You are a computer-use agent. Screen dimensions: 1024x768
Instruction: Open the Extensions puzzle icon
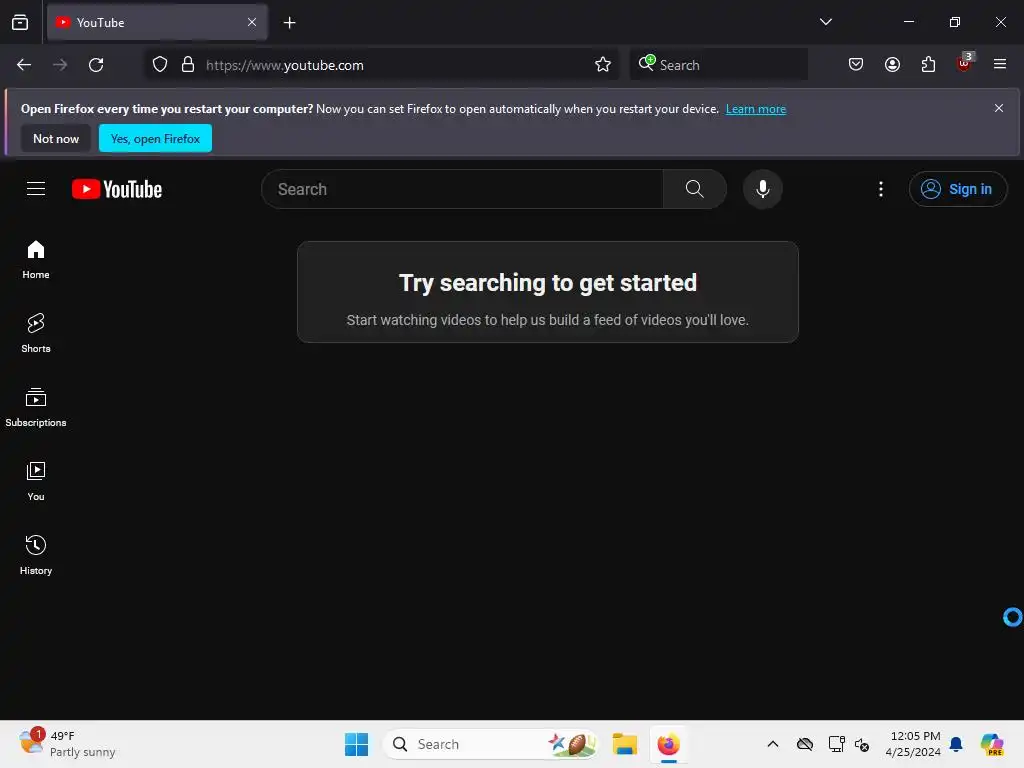pos(928,65)
